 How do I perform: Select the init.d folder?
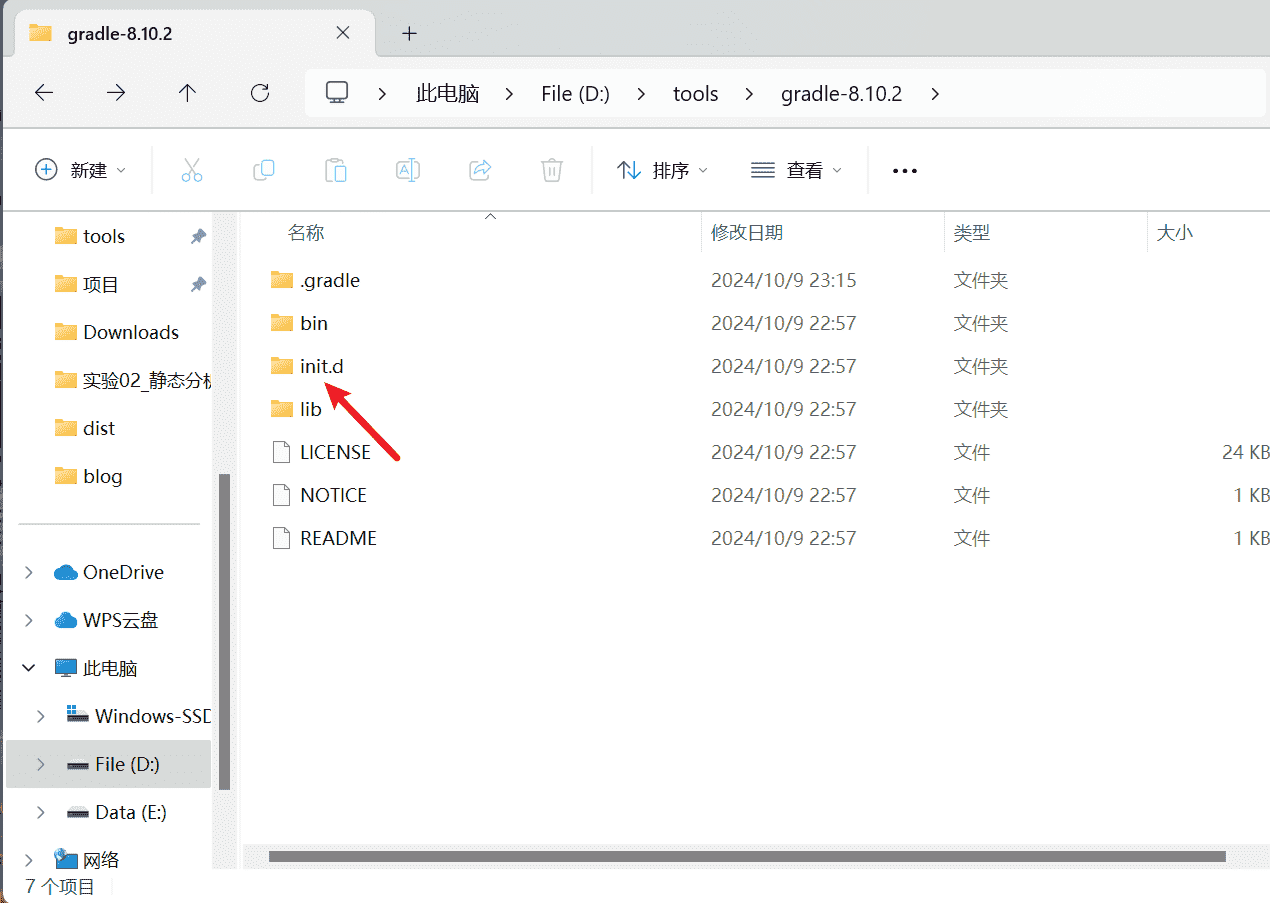point(321,366)
